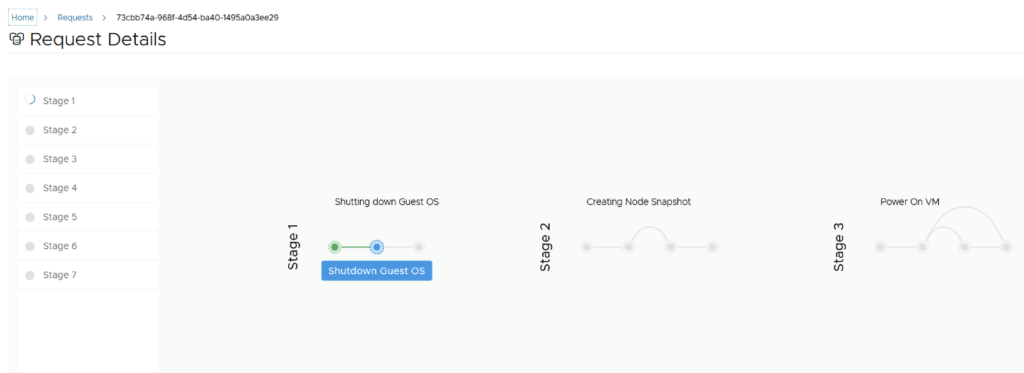This screenshot has height=373, width=1024.
Task: Click the Stage 7 grey status dot
Action: point(29,276)
